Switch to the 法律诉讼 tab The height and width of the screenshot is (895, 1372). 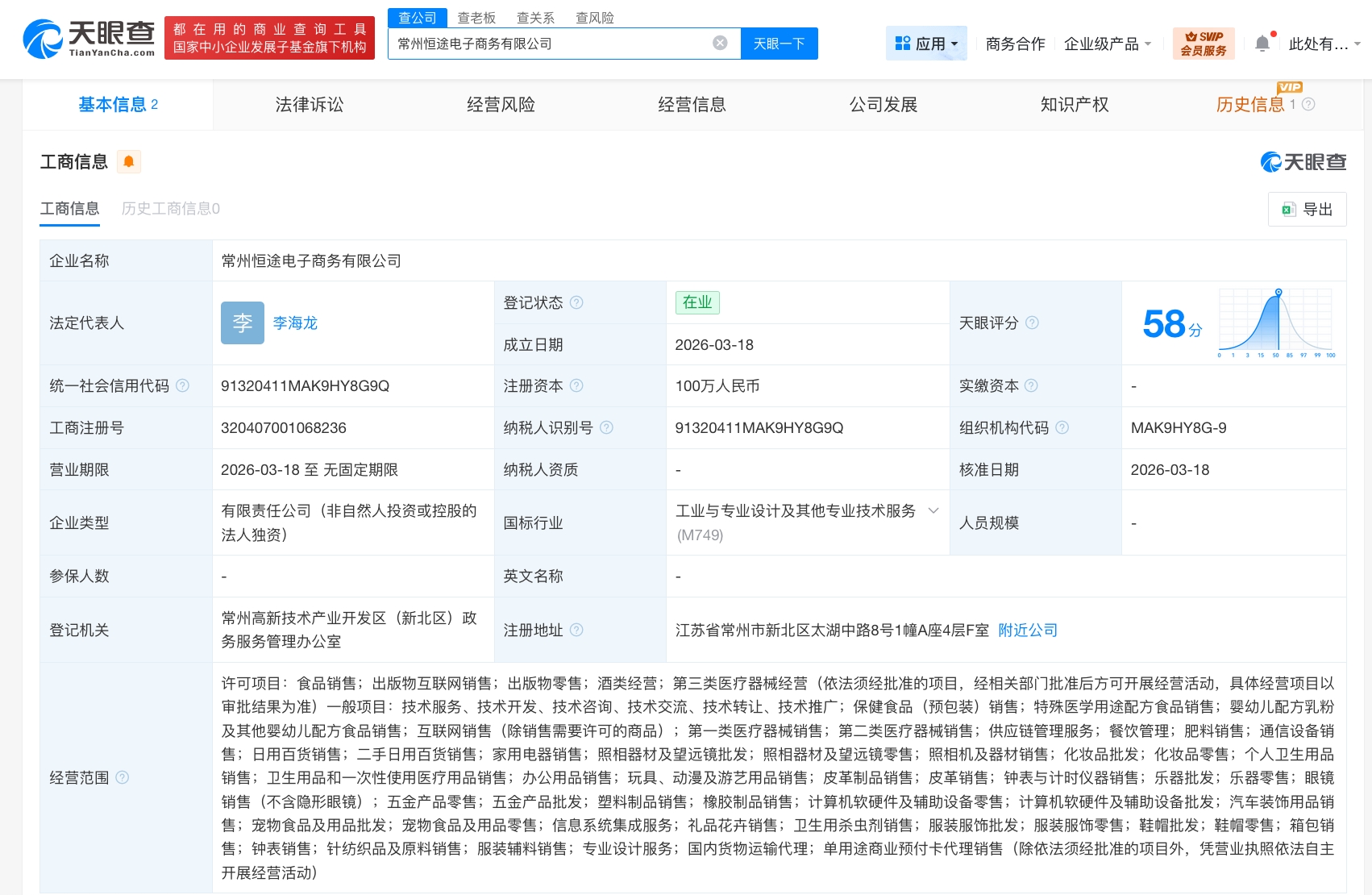(308, 104)
